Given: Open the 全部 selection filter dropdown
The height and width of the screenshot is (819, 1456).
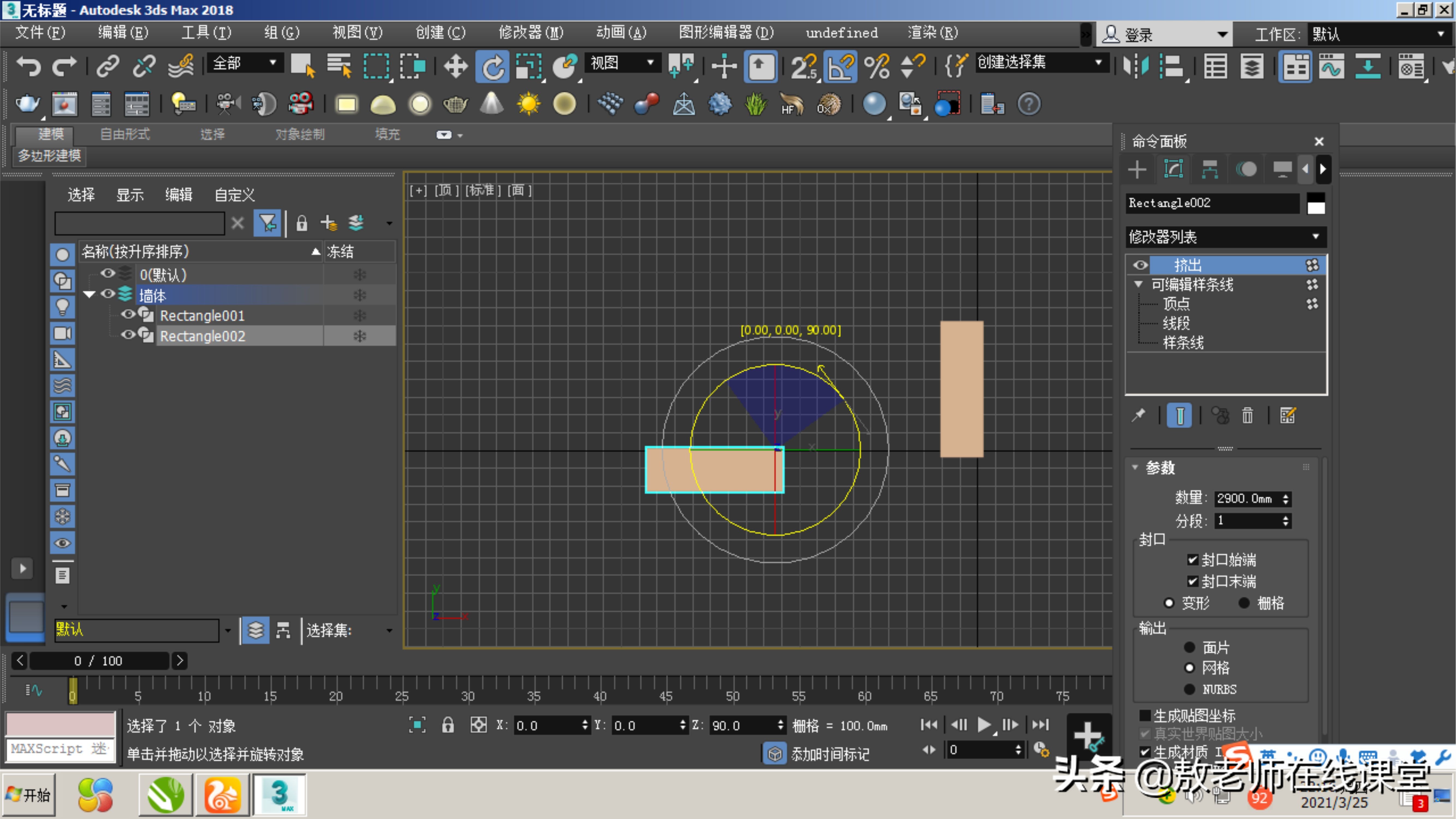Looking at the screenshot, I should click(x=245, y=63).
